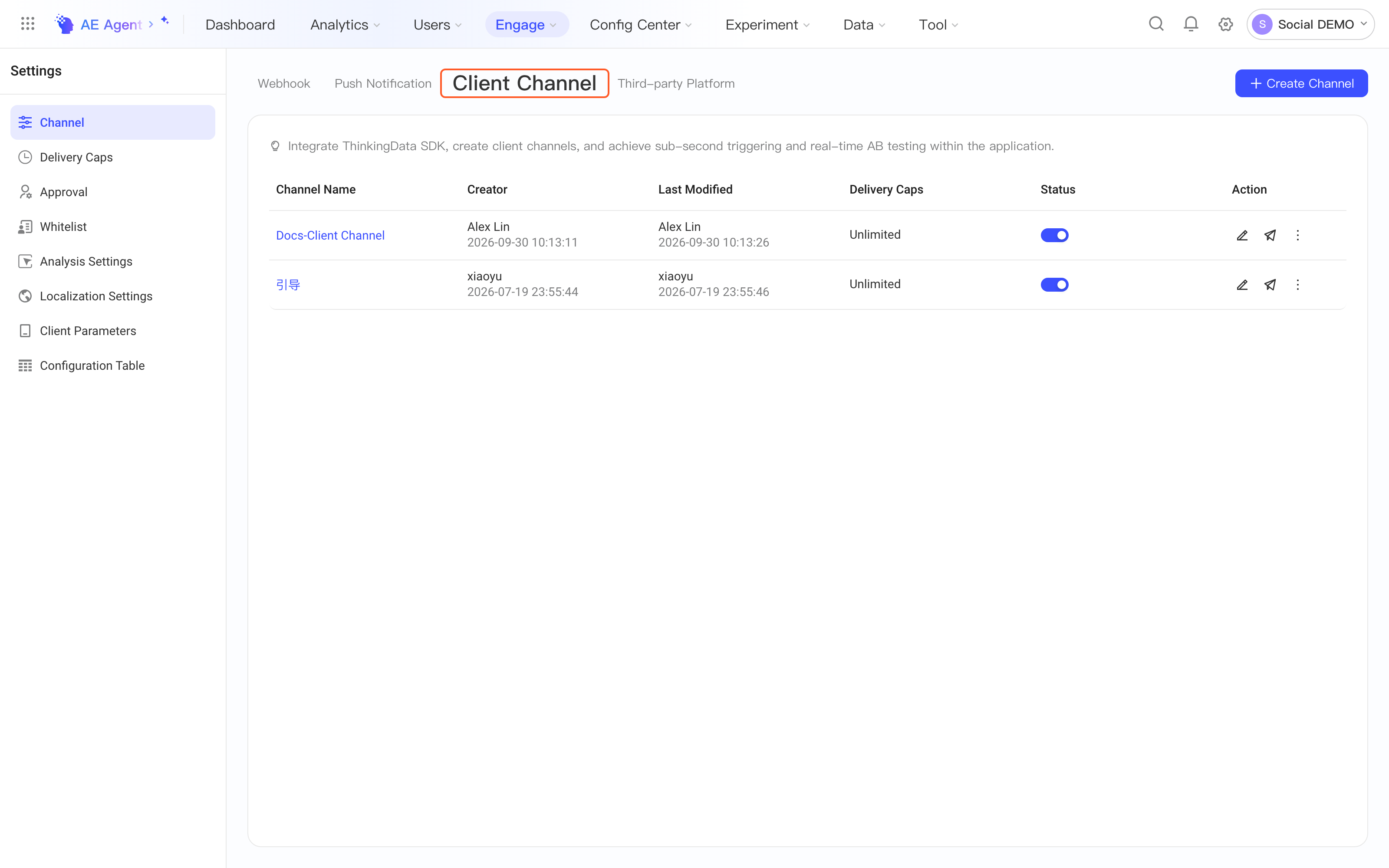
Task: Click the Configuration Table grid icon
Action: coord(25,366)
